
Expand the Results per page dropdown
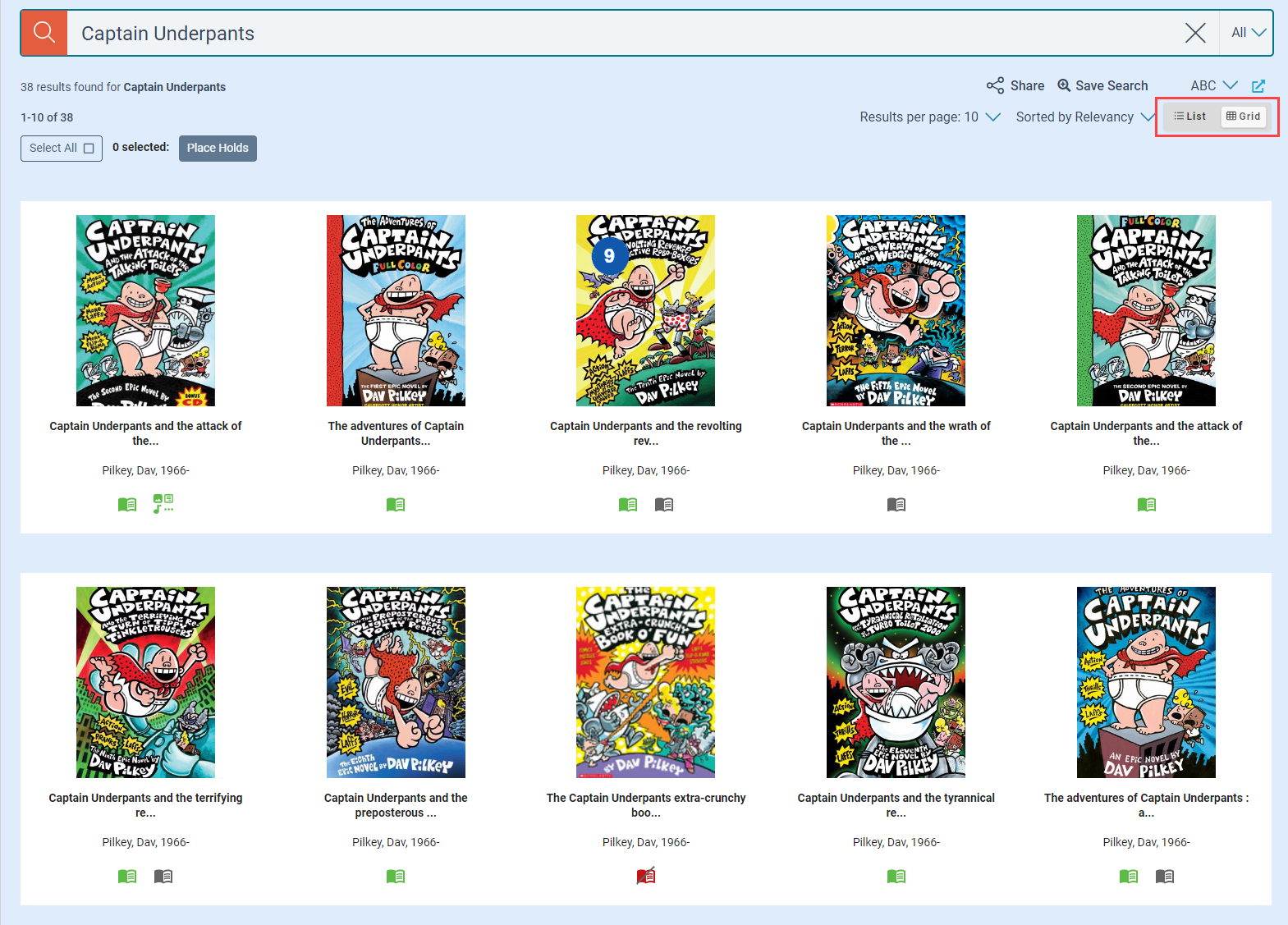930,117
